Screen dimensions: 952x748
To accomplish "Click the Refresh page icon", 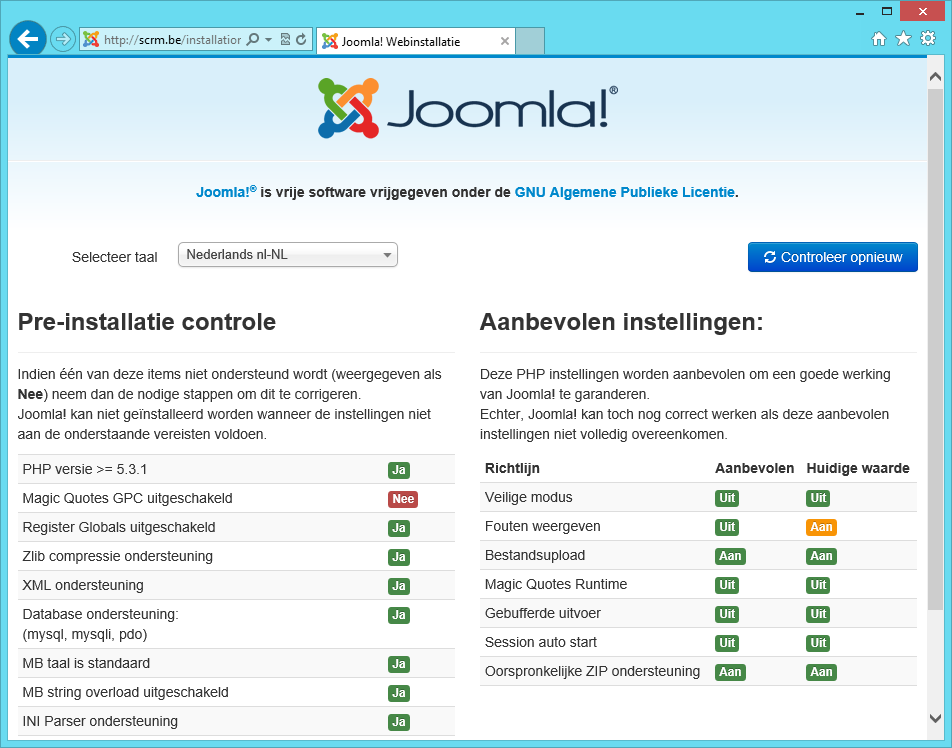I will pyautogui.click(x=300, y=40).
